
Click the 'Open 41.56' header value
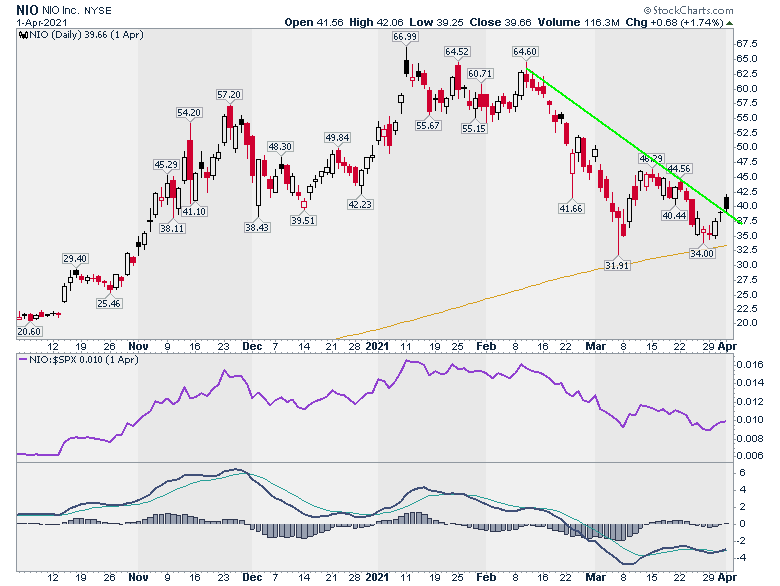click(x=313, y=22)
